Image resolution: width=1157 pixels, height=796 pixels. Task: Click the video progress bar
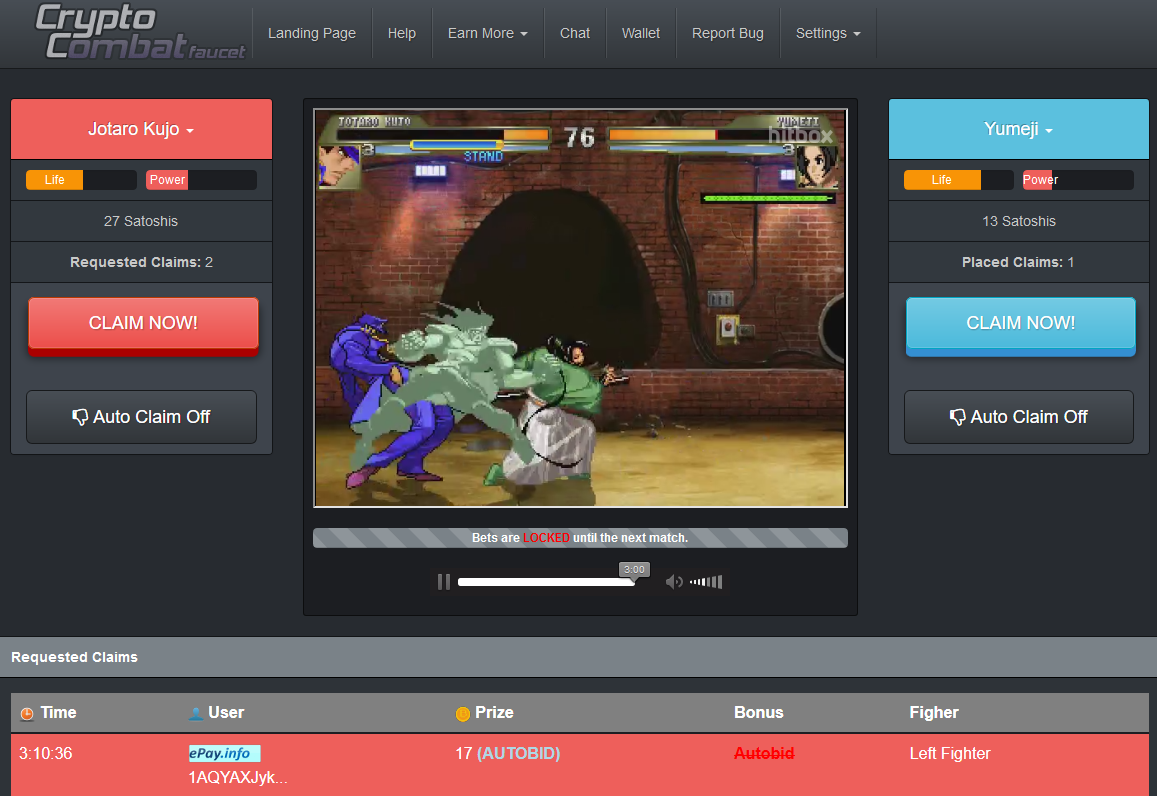coord(546,582)
